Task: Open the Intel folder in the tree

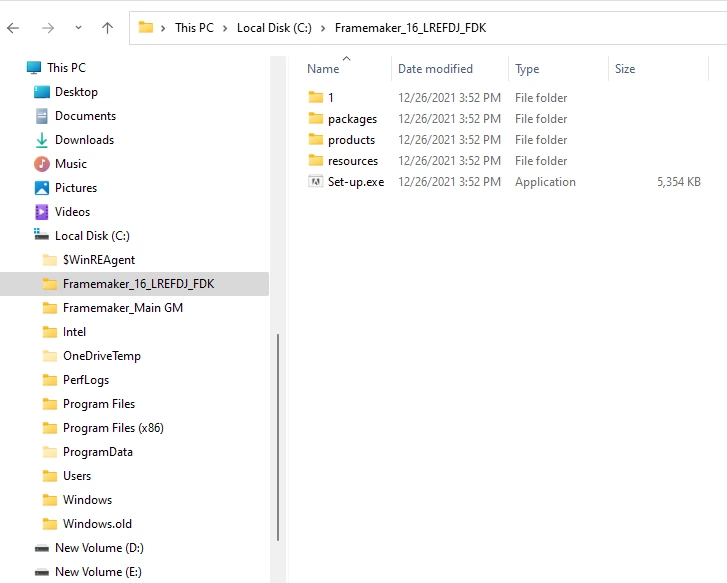Action: tap(74, 332)
